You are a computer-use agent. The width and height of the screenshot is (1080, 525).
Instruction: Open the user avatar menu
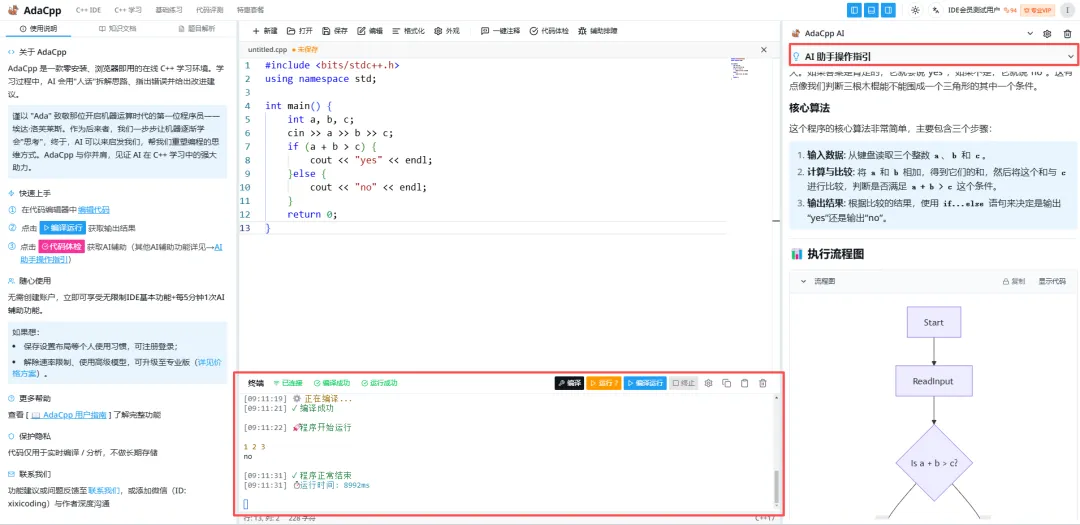(x=1068, y=10)
